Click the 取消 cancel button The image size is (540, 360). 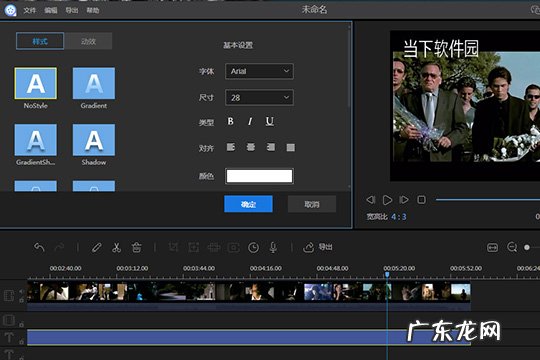pyautogui.click(x=312, y=204)
